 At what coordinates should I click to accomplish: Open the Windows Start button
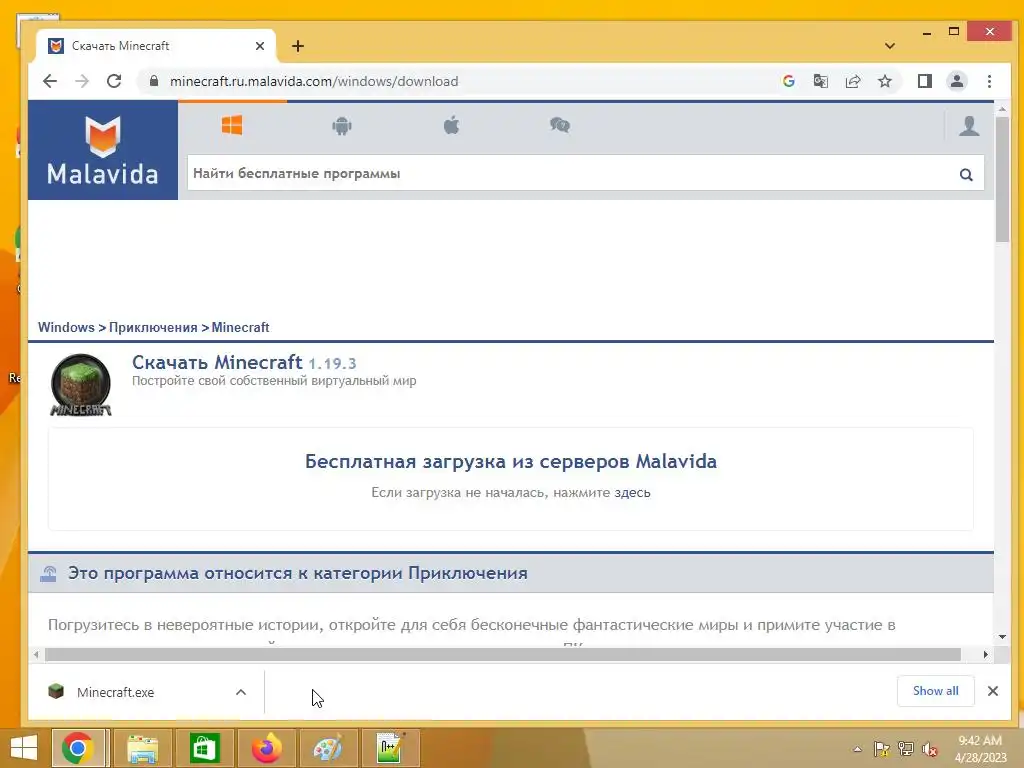tap(24, 748)
